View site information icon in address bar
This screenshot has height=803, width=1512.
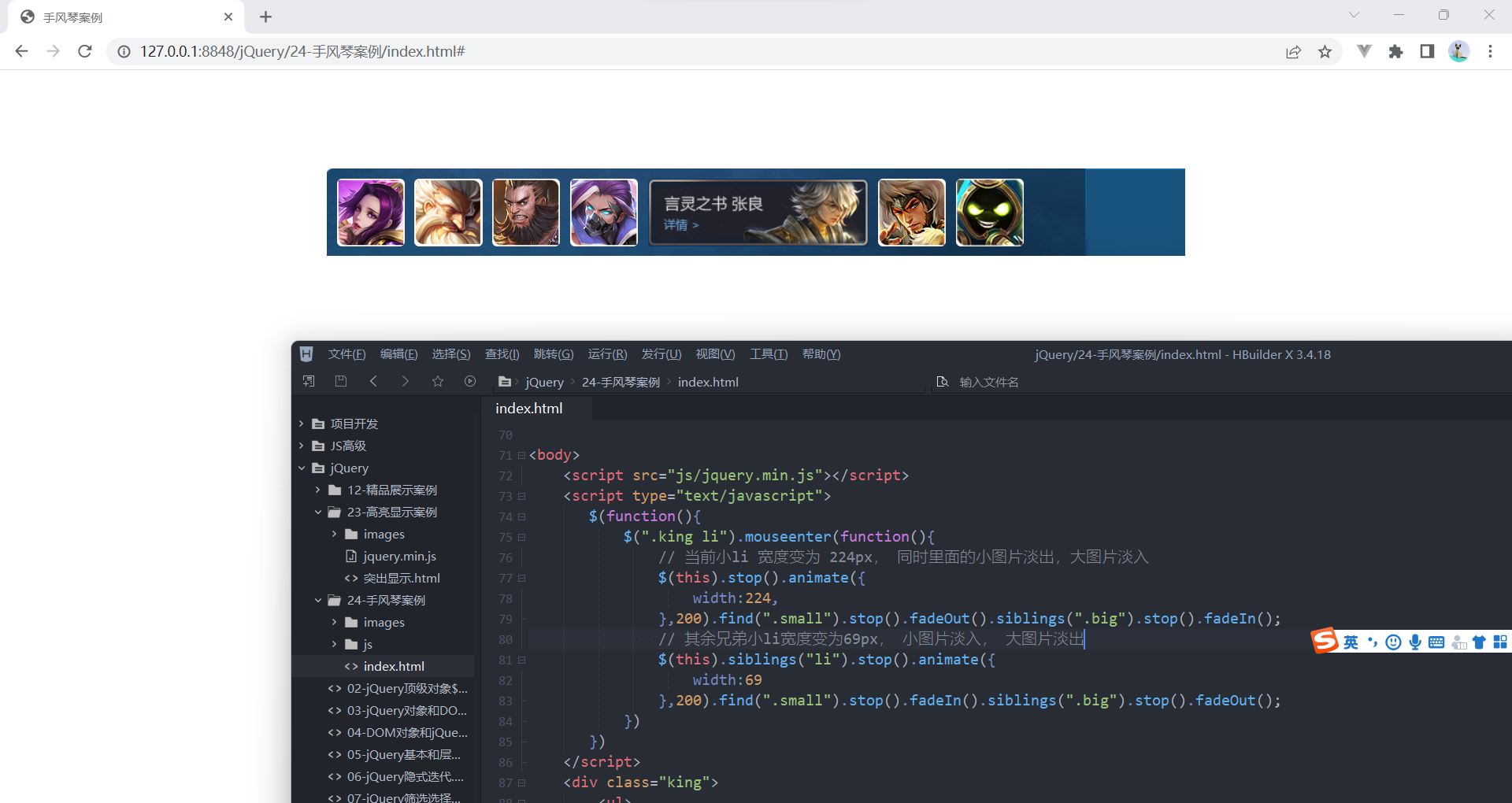click(x=124, y=51)
